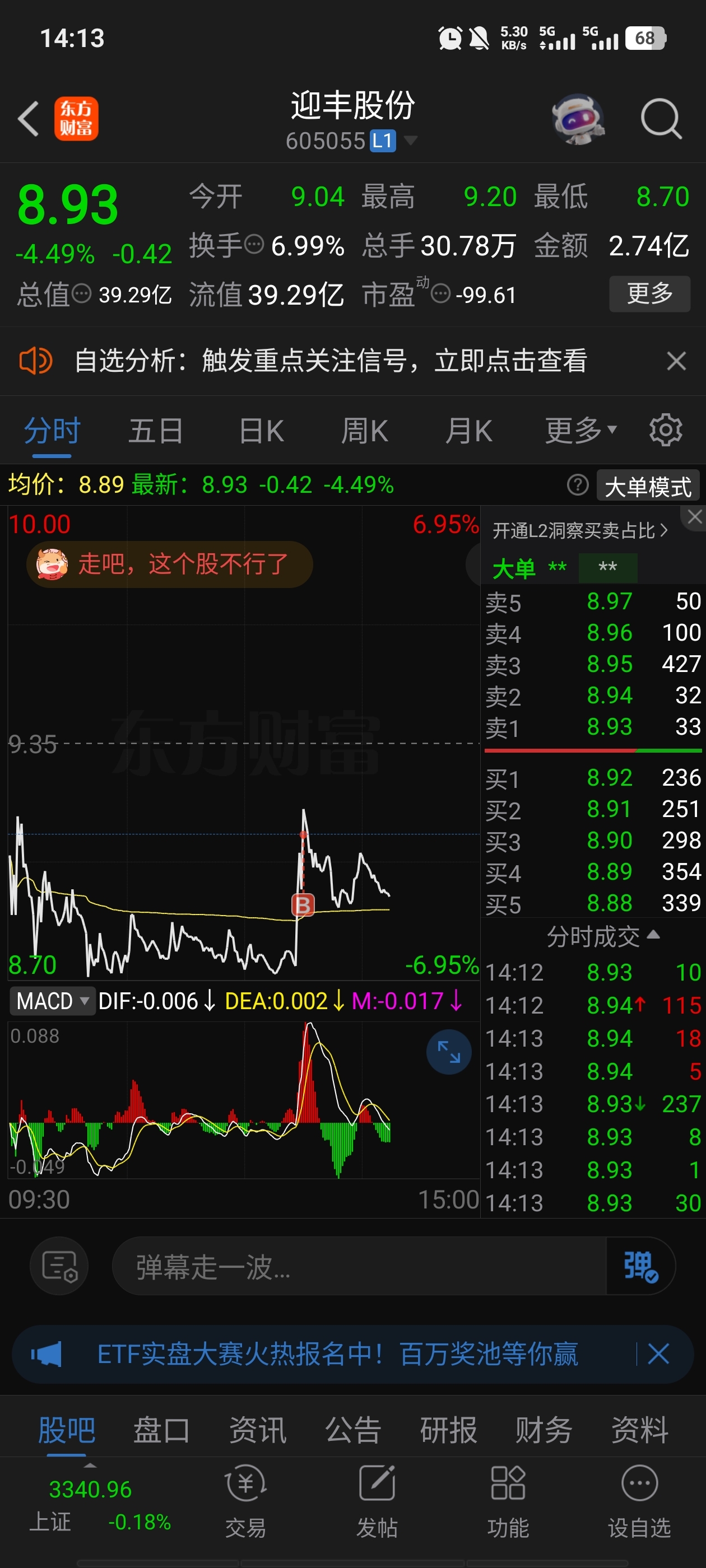Tap the battery indicator in status bar
706x1568 pixels.
point(645,38)
